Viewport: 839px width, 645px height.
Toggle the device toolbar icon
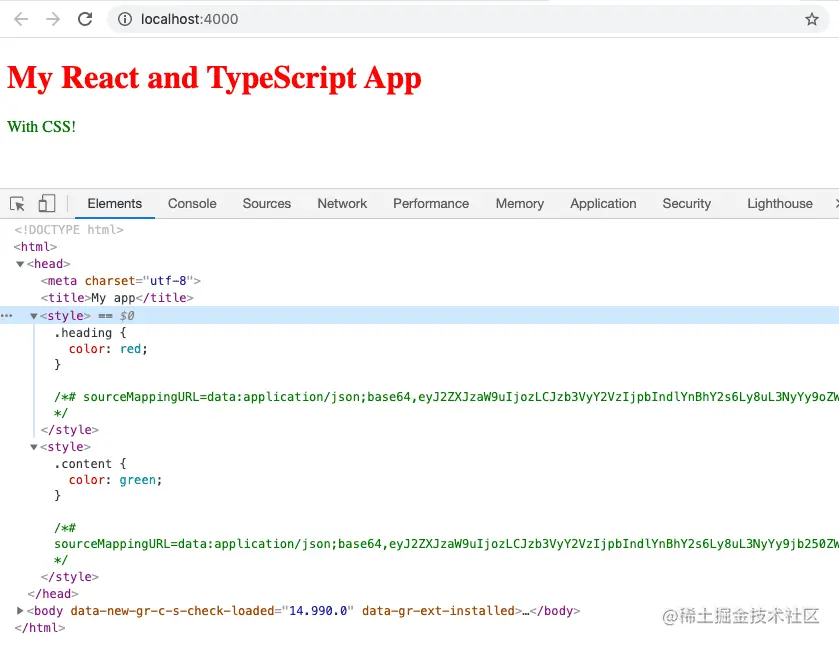pos(47,203)
